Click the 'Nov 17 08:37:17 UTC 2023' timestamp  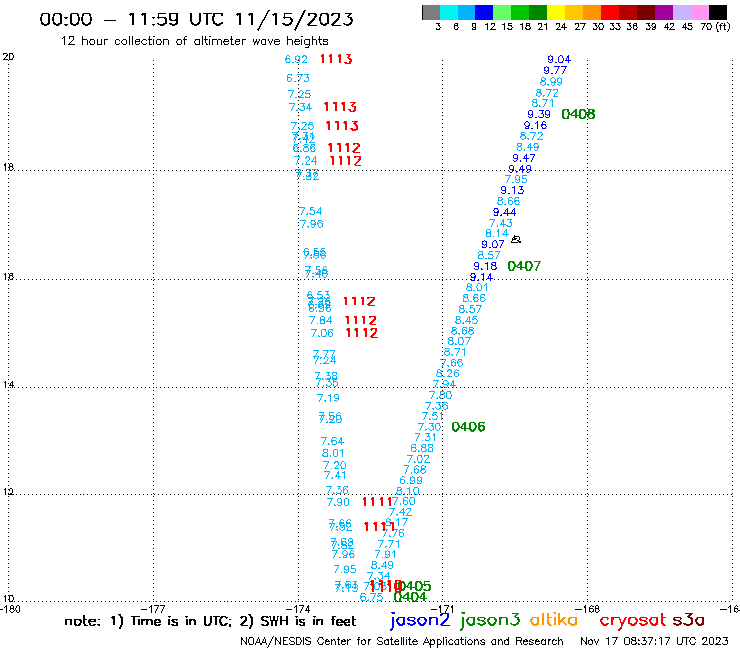pyautogui.click(x=654, y=641)
